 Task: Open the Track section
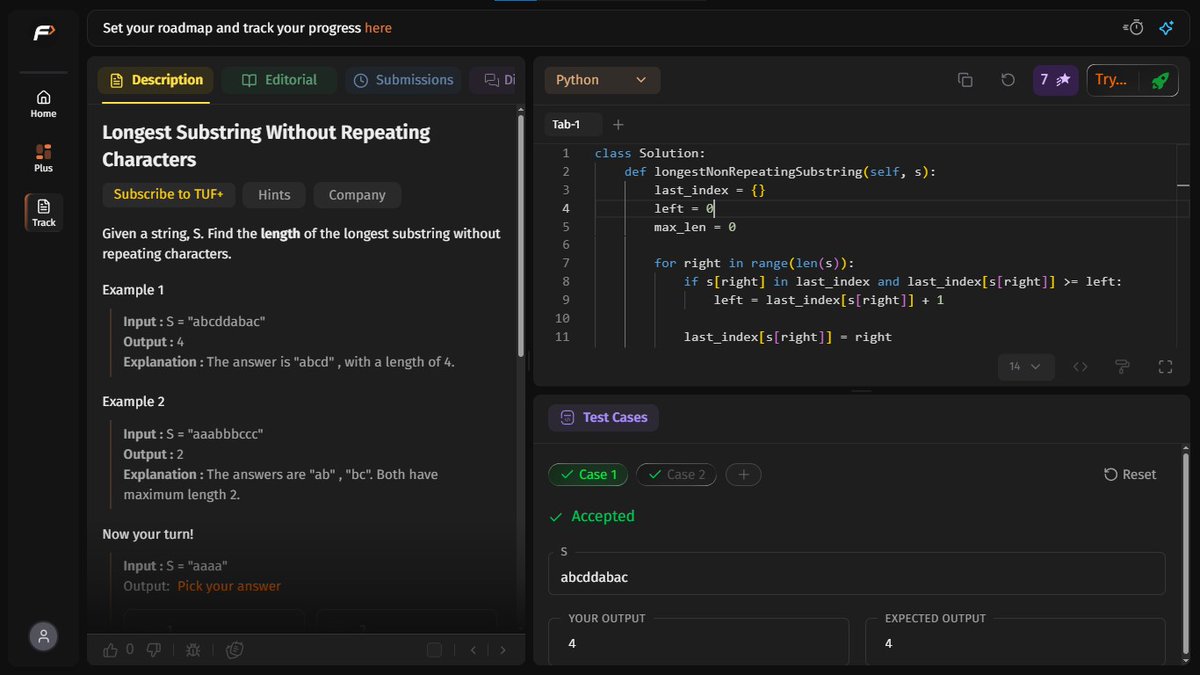[43, 212]
